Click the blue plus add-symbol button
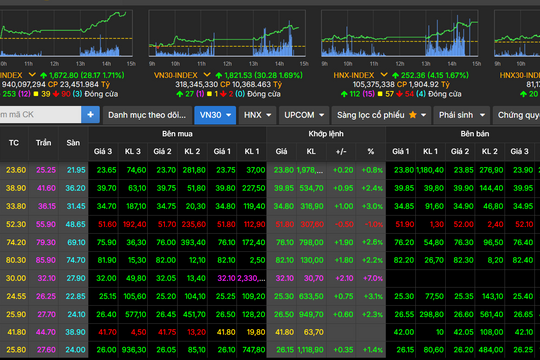The height and width of the screenshot is (360, 540). coord(91,115)
